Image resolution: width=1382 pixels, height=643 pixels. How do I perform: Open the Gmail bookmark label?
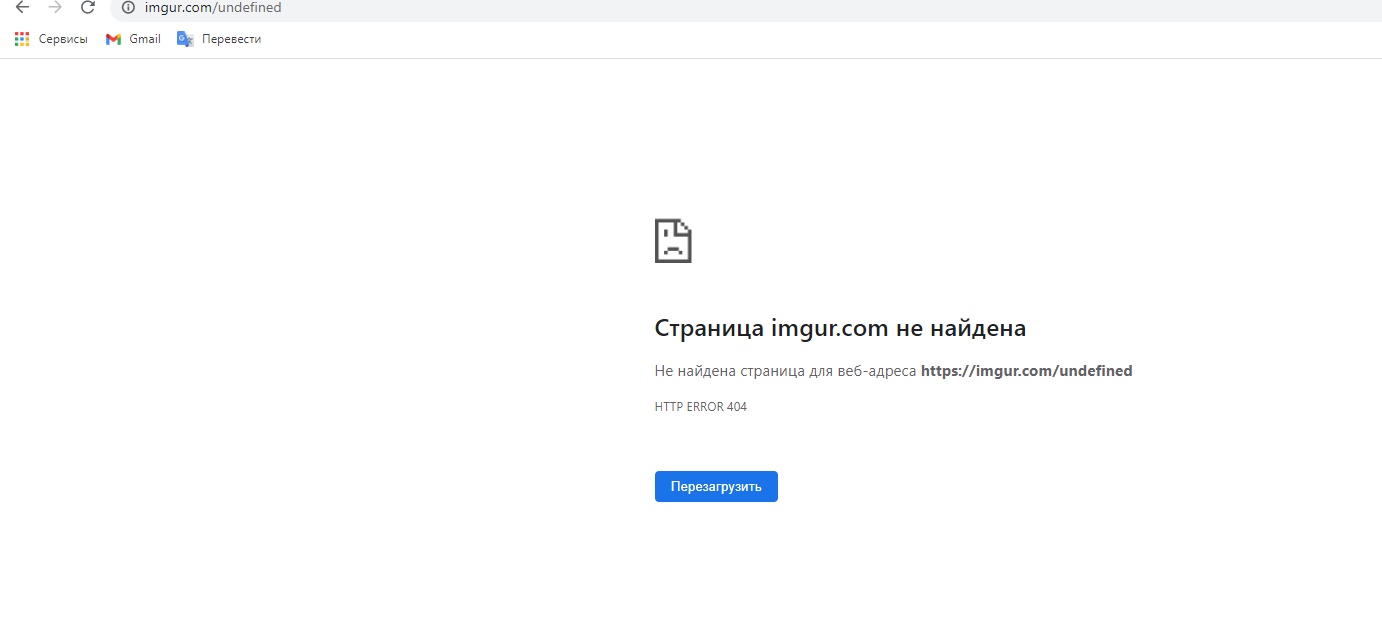(145, 39)
